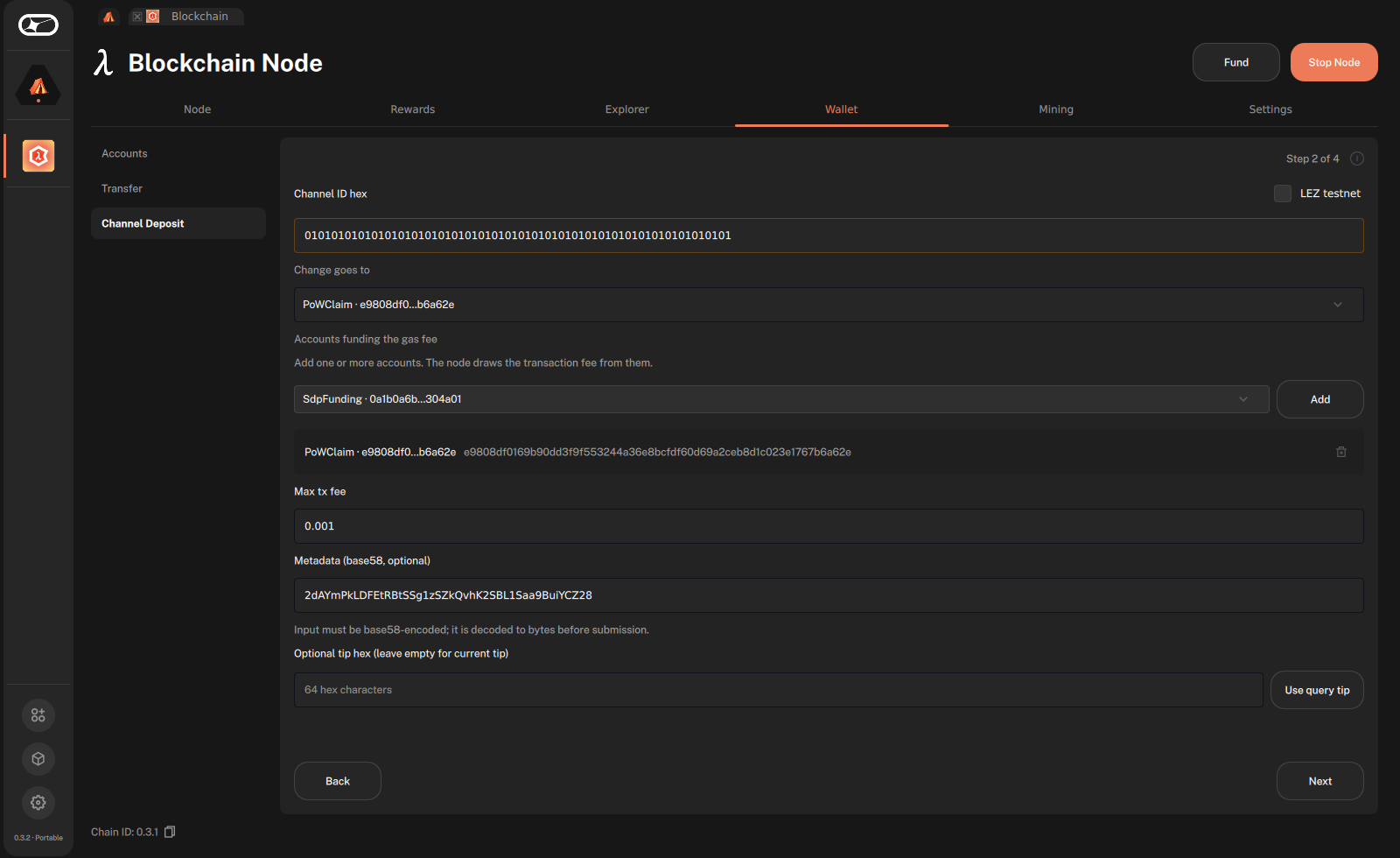
Task: Switch to the Rewards tab
Action: tap(413, 109)
